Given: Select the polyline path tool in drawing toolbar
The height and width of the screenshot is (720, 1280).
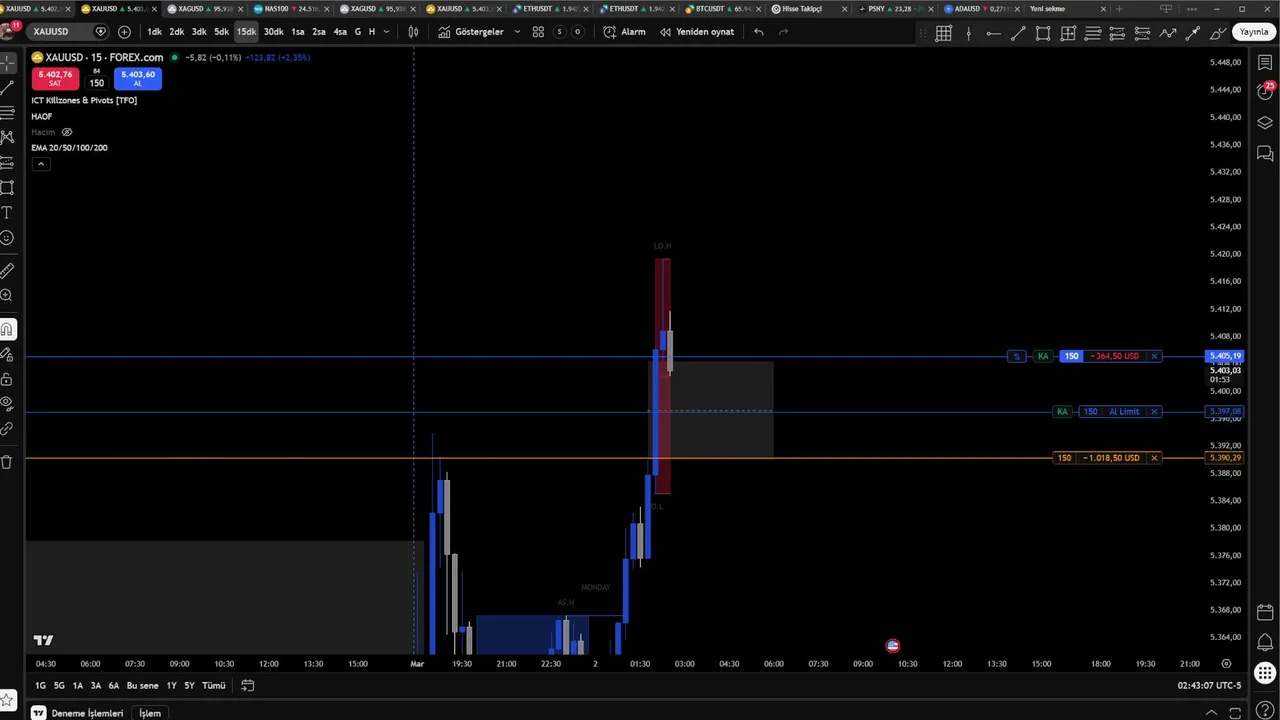Looking at the screenshot, I should 1168,33.
